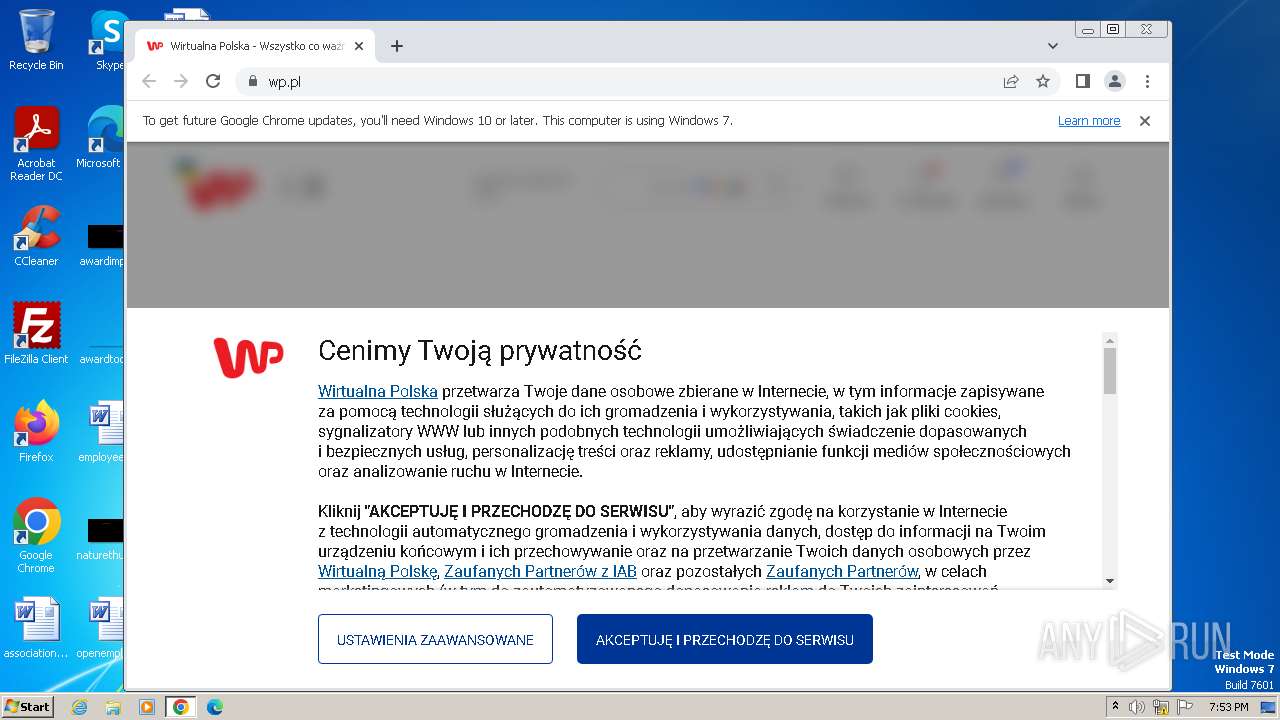This screenshot has width=1280, height=720.
Task: Click the privacy dialog scrollbar thumb
Action: click(x=1110, y=371)
